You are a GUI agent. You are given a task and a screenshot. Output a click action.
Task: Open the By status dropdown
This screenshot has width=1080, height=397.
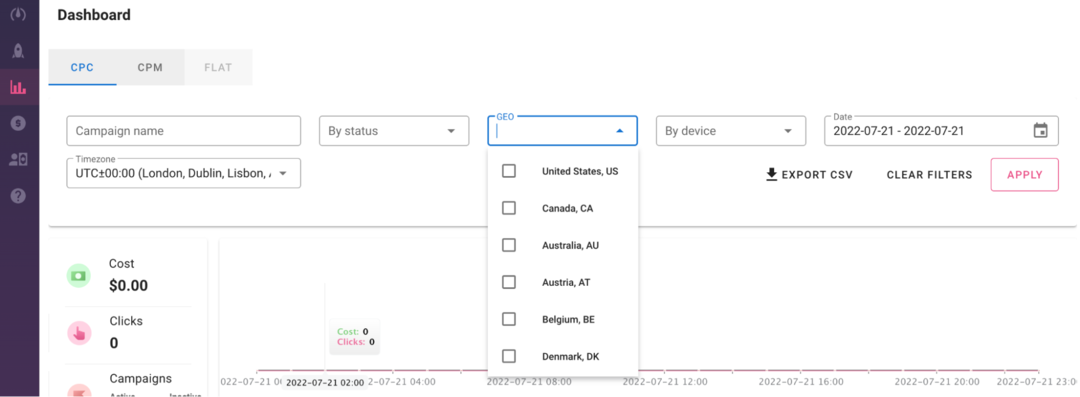pos(394,131)
